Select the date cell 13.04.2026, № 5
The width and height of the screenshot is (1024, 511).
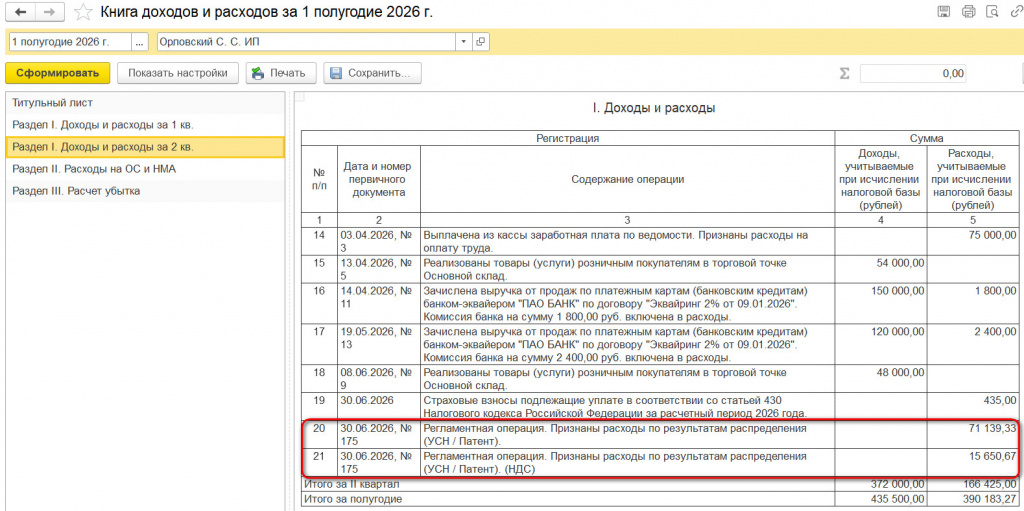[x=377, y=269]
